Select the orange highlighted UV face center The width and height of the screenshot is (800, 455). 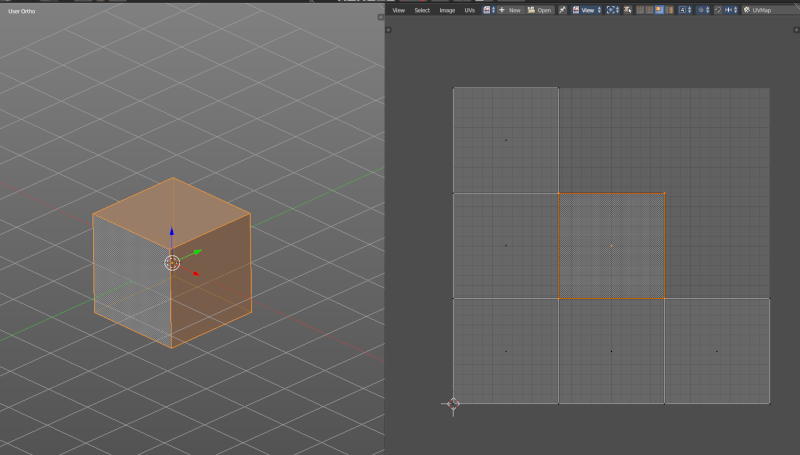pyautogui.click(x=611, y=246)
